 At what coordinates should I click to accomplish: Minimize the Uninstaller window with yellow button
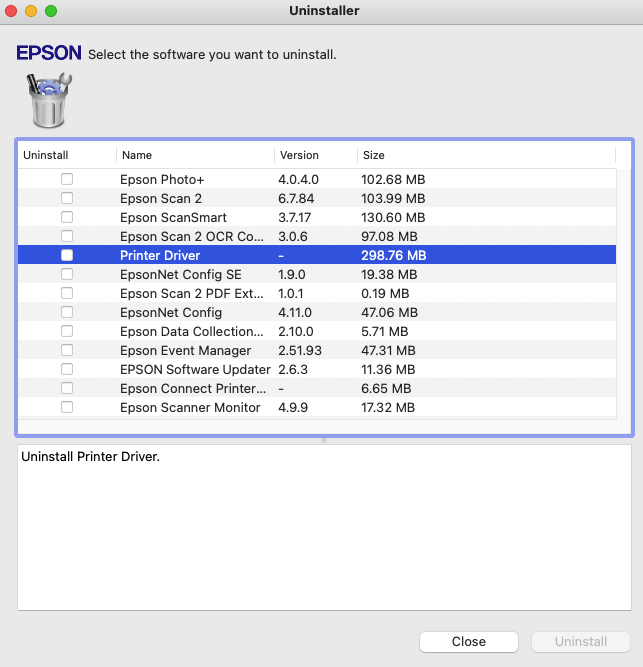pos(31,11)
